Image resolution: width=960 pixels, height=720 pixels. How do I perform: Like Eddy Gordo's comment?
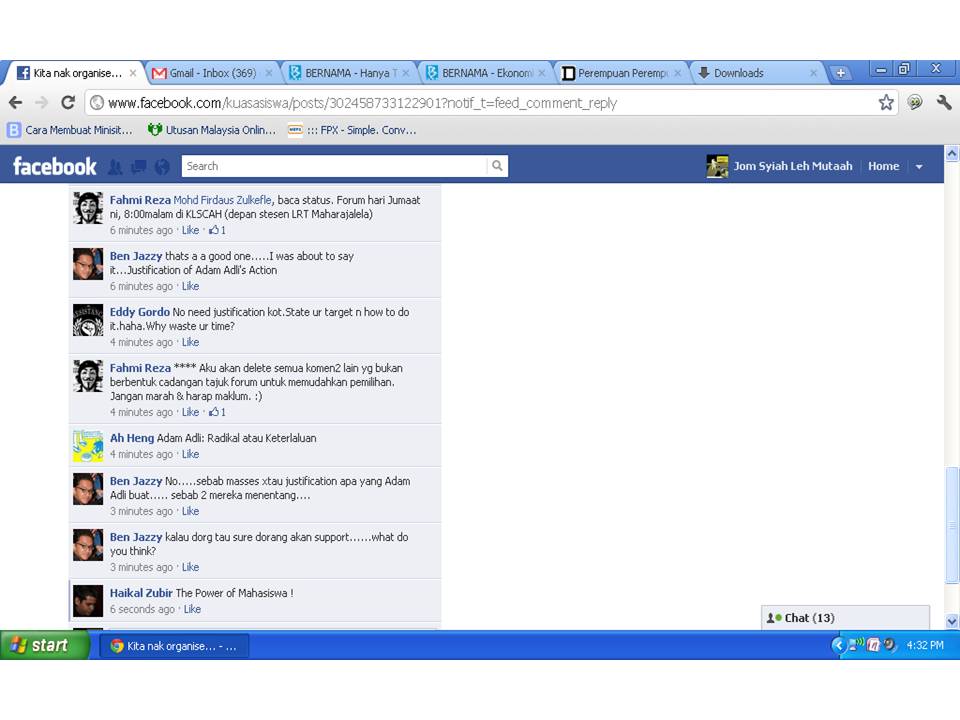click(190, 342)
